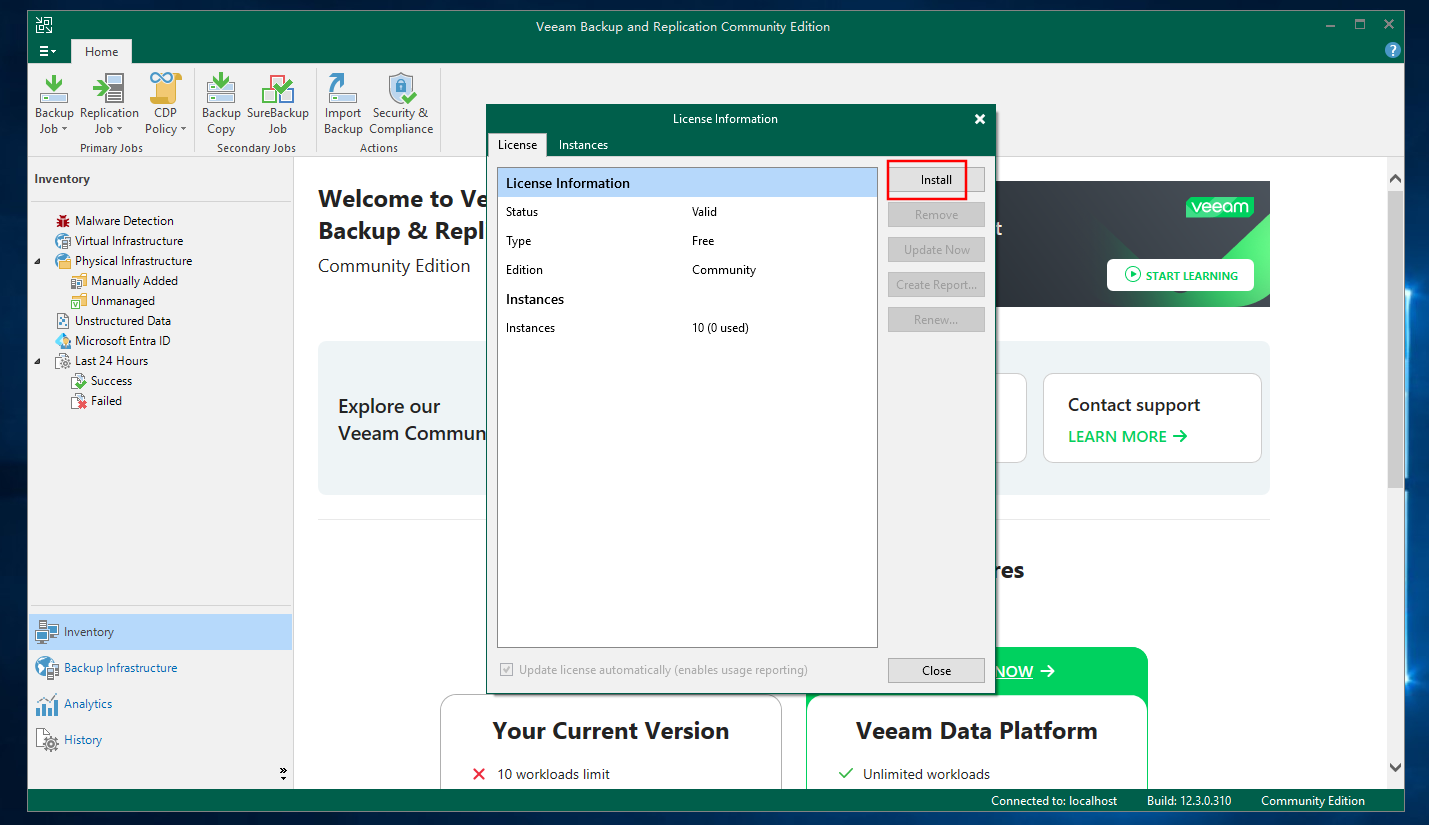Select Unstructured Data tree node
Viewport: 1429px width, 825px height.
tap(123, 321)
